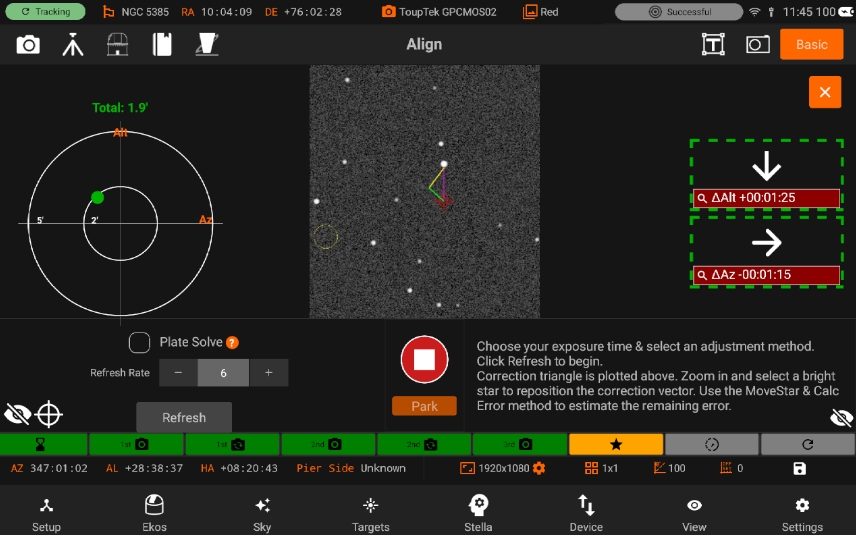Click the Pier Side Unknown status text
Image resolution: width=856 pixels, height=535 pixels.
click(351, 468)
